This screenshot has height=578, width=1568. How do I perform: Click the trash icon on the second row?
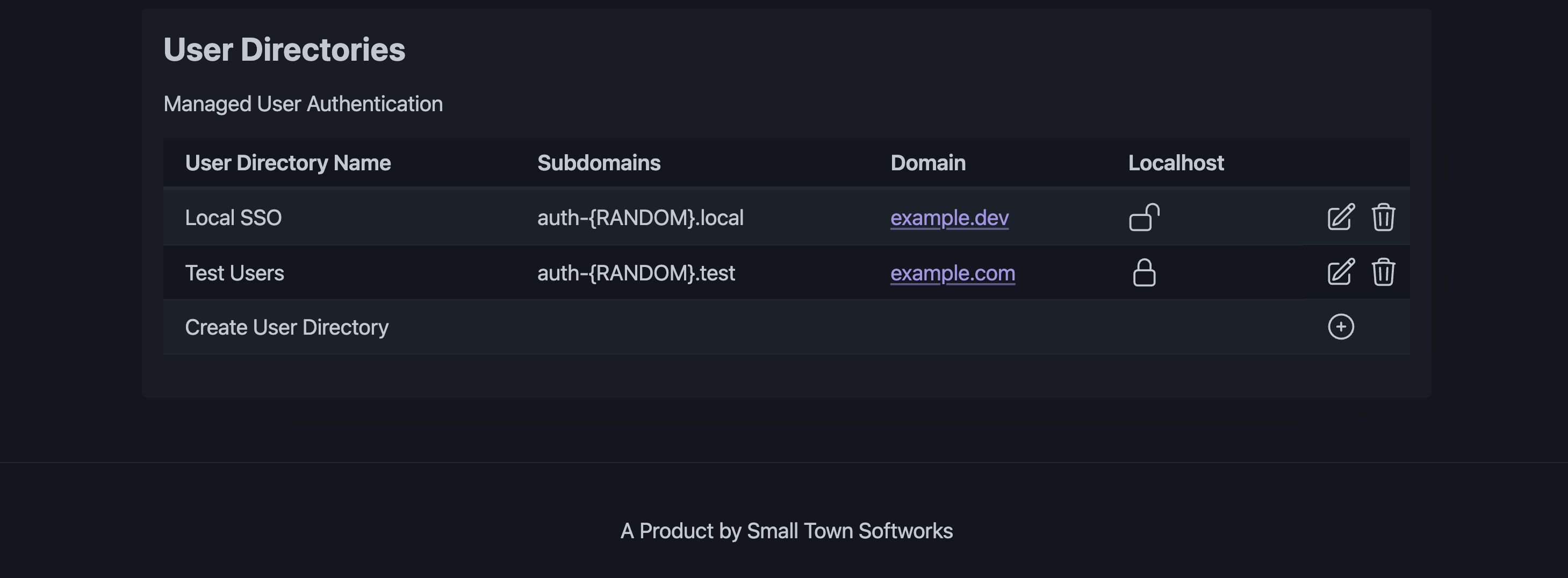click(x=1384, y=272)
